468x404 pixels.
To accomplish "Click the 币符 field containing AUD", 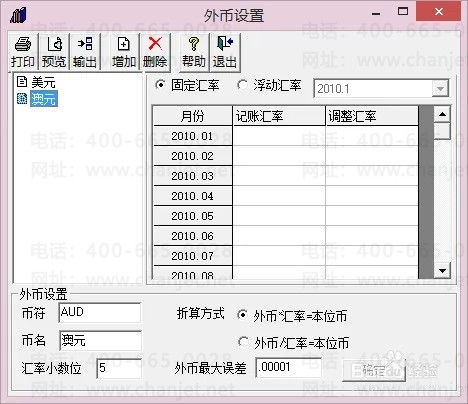I will pos(100,313).
